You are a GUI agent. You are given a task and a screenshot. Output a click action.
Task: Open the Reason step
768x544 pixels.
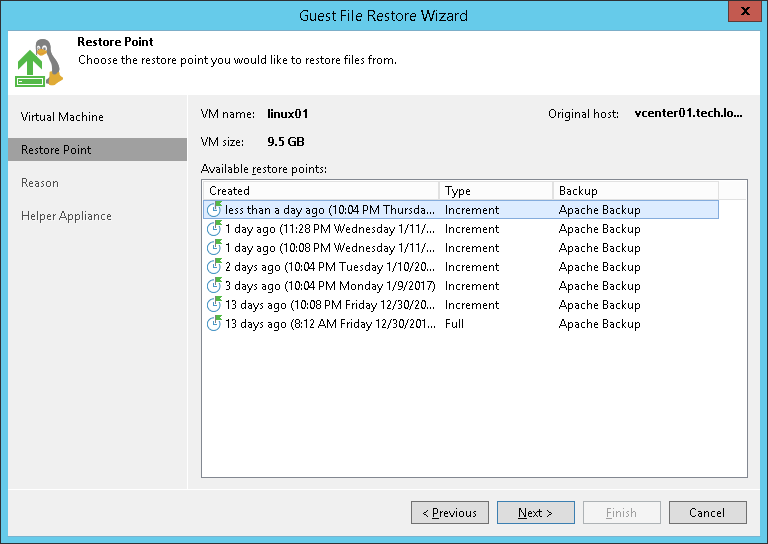40,183
